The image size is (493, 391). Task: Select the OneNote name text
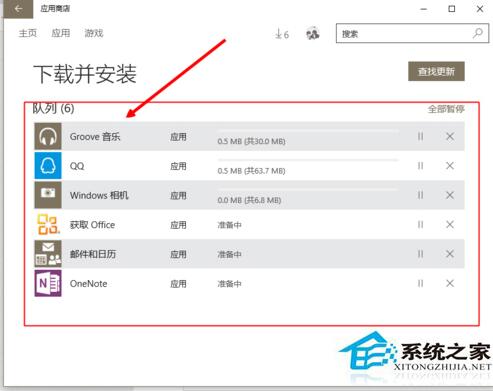88,284
